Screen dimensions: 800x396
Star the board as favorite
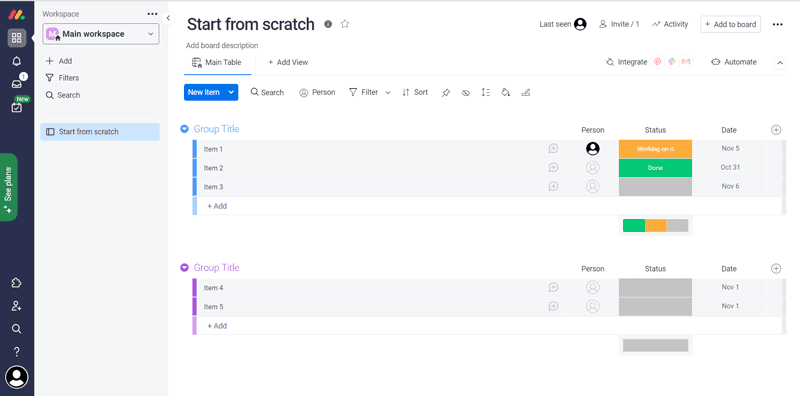click(x=345, y=24)
